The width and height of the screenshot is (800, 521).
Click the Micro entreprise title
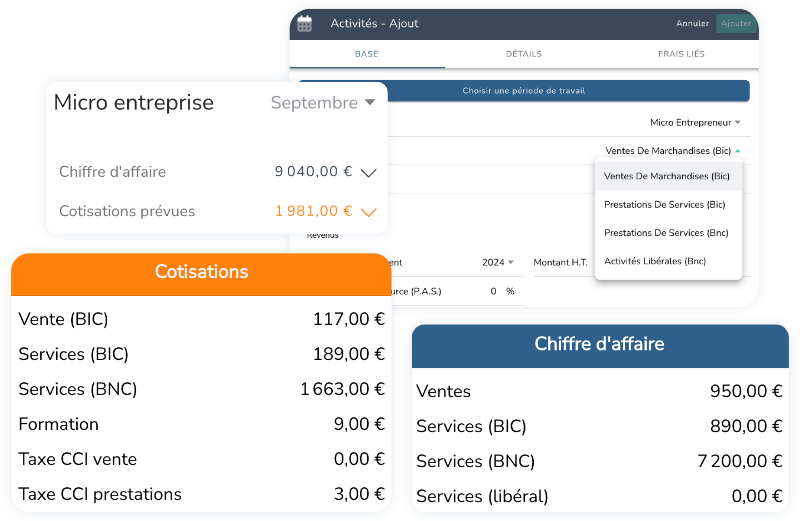tap(134, 103)
